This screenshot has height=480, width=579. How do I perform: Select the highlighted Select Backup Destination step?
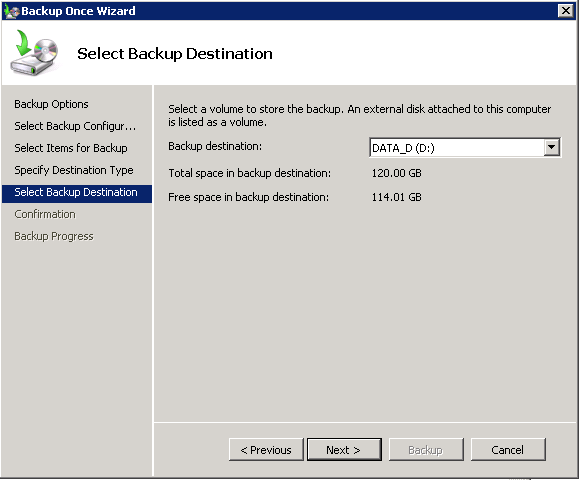click(77, 193)
